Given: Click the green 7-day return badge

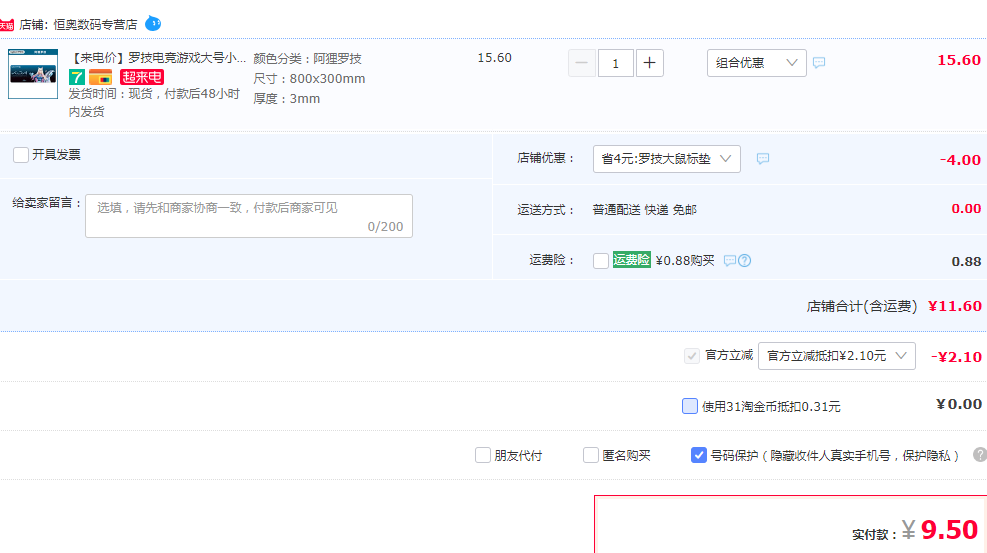Looking at the screenshot, I should pos(77,77).
